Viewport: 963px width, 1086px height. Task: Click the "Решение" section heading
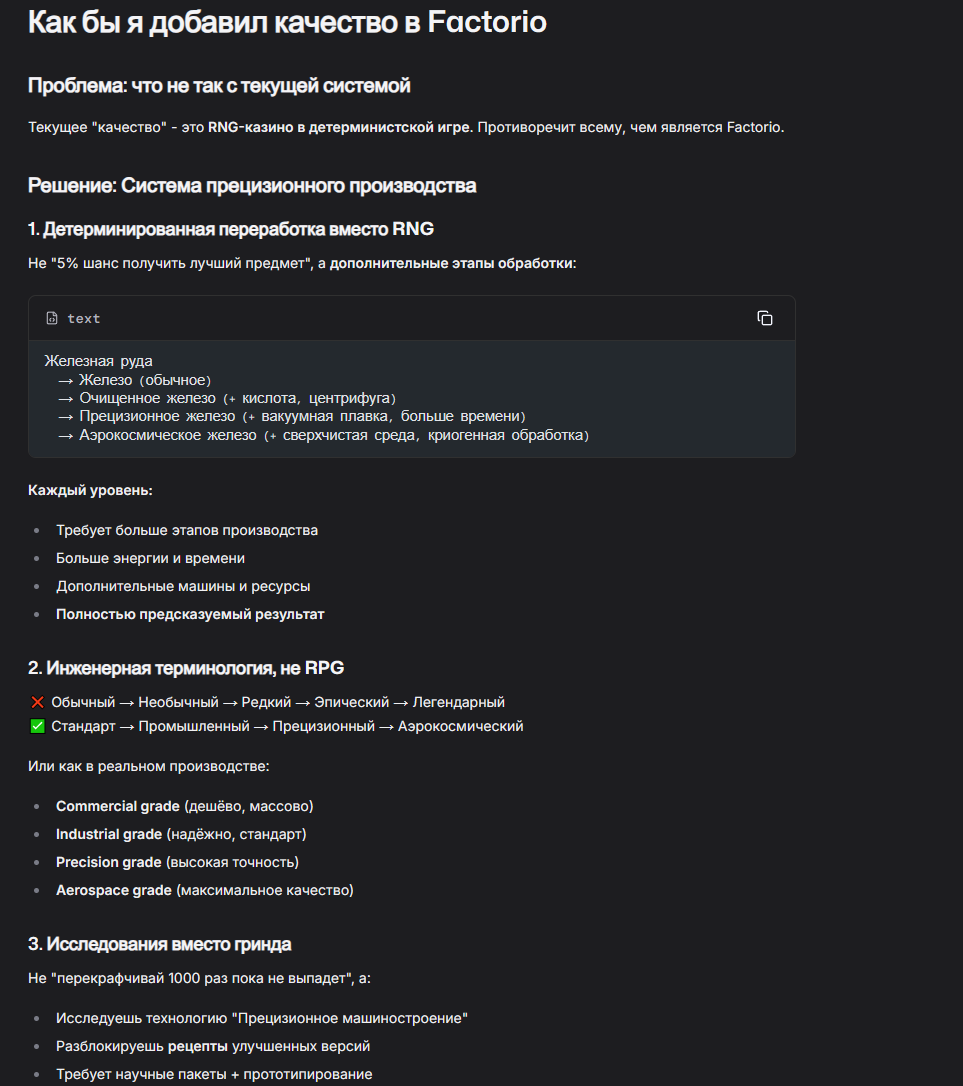[x=252, y=185]
